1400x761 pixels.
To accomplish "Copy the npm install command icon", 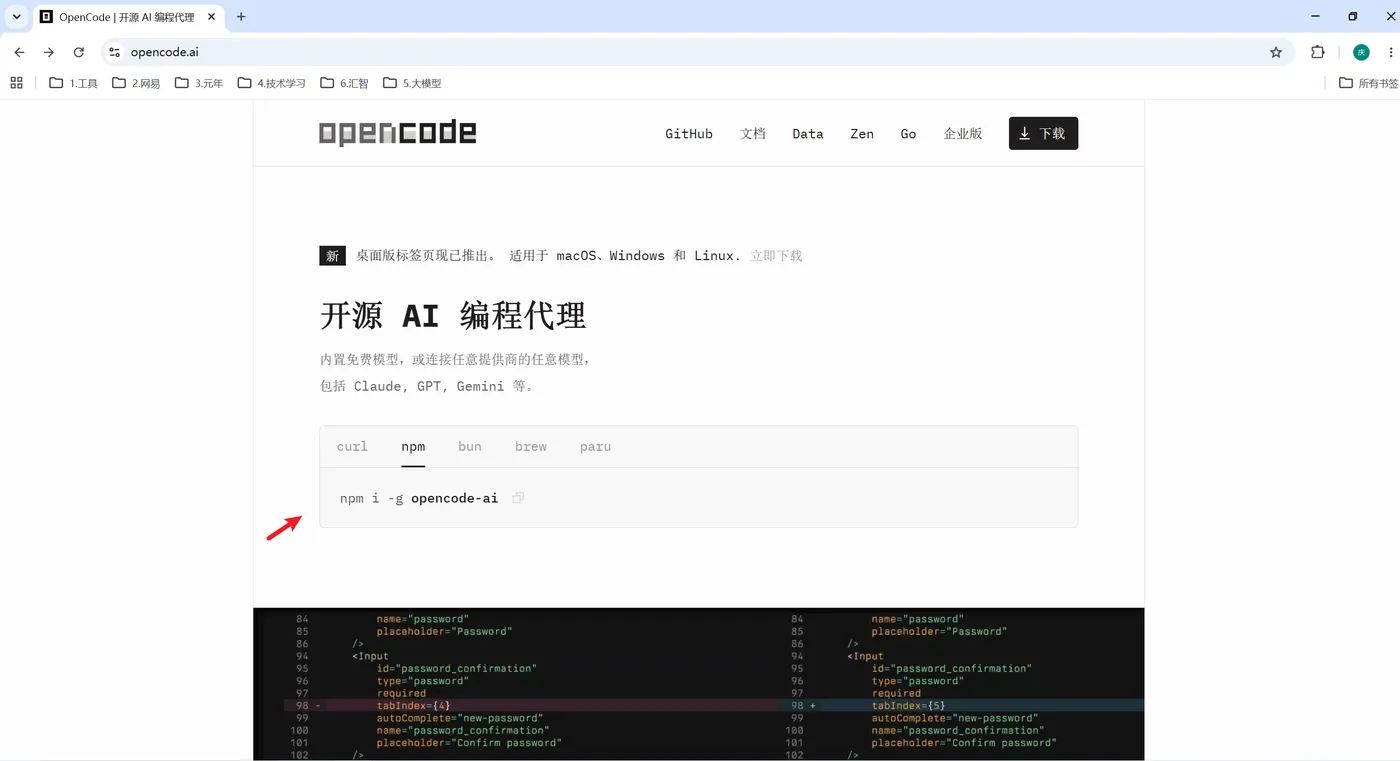I will pyautogui.click(x=518, y=497).
